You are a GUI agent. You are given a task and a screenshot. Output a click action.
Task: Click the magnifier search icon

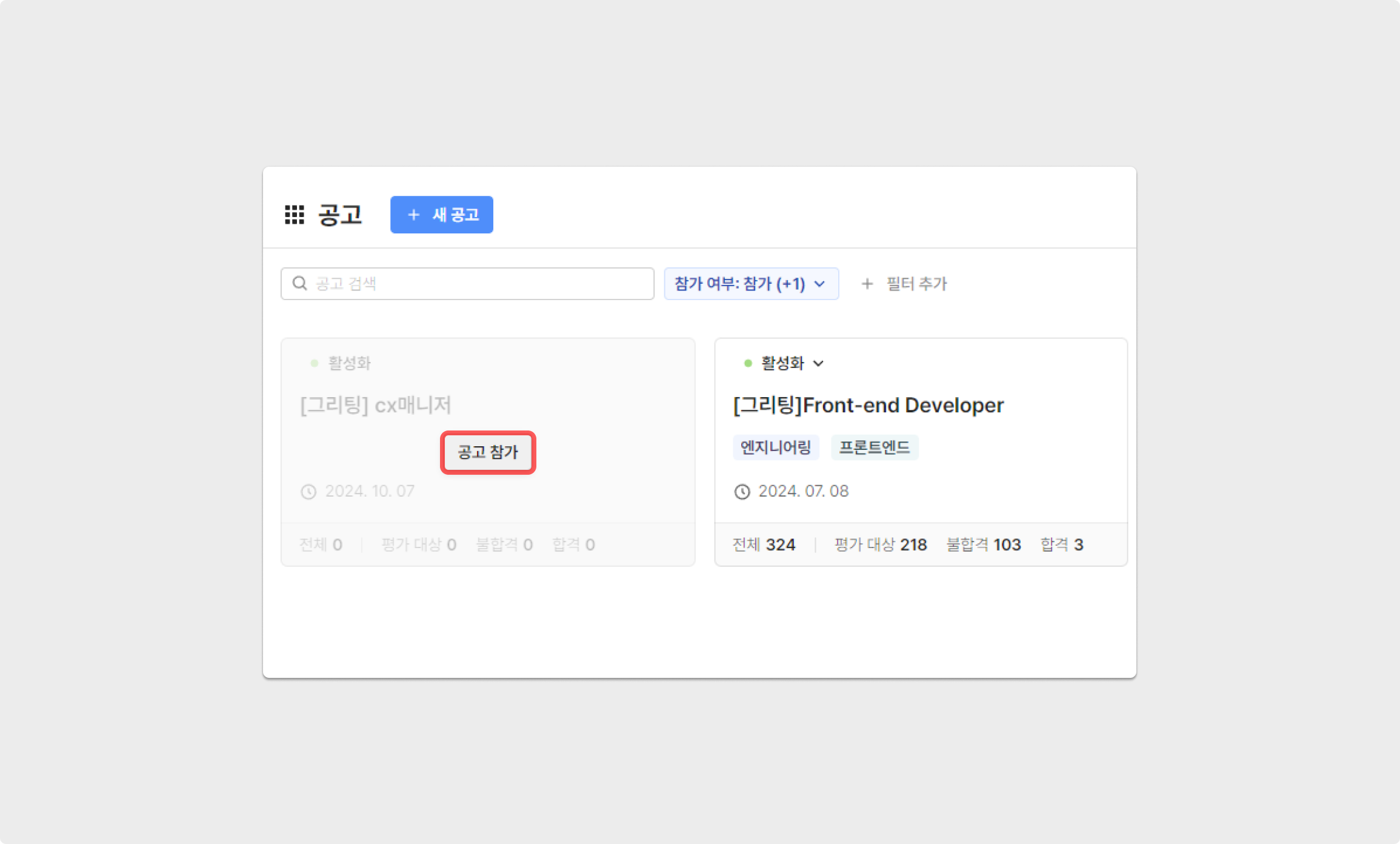pyautogui.click(x=299, y=283)
